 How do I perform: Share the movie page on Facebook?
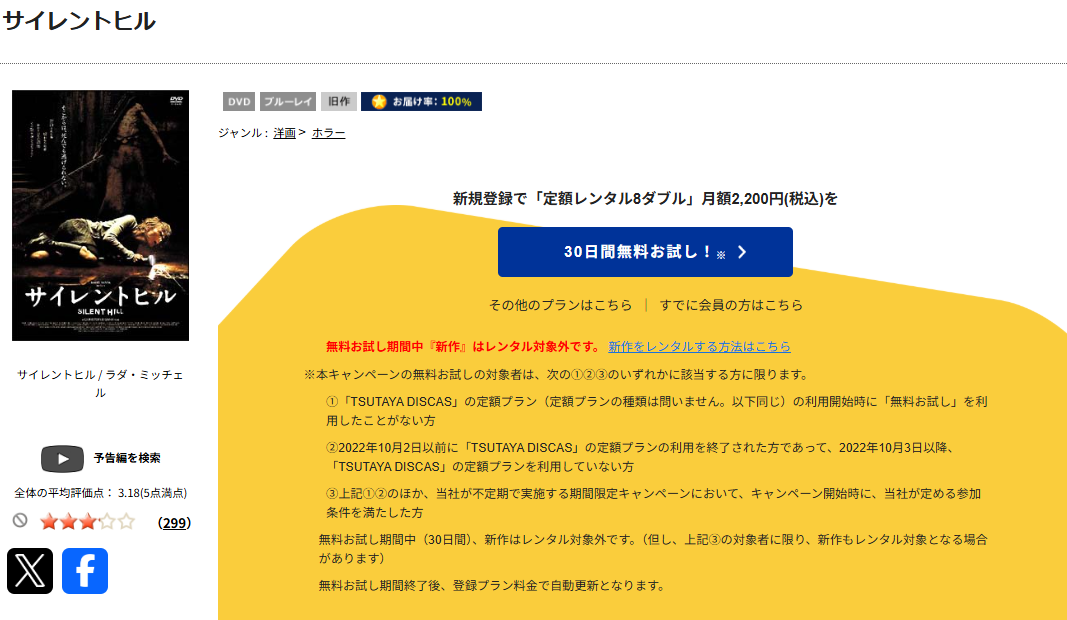pyautogui.click(x=85, y=571)
